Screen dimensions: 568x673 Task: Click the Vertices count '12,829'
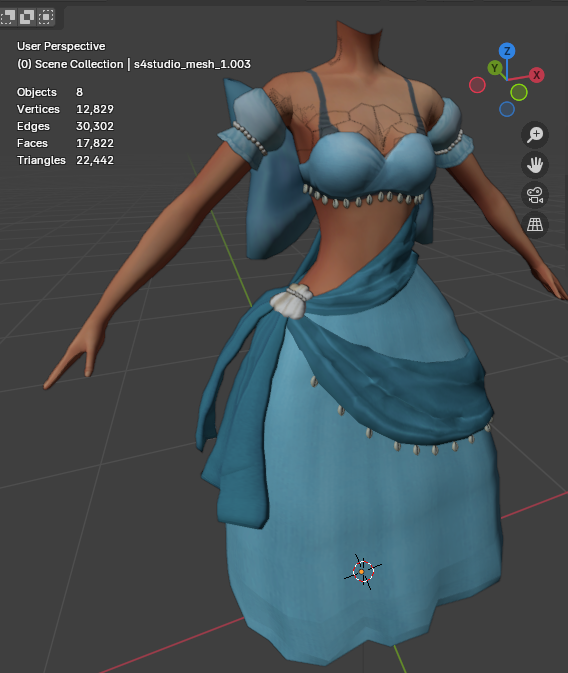point(95,109)
